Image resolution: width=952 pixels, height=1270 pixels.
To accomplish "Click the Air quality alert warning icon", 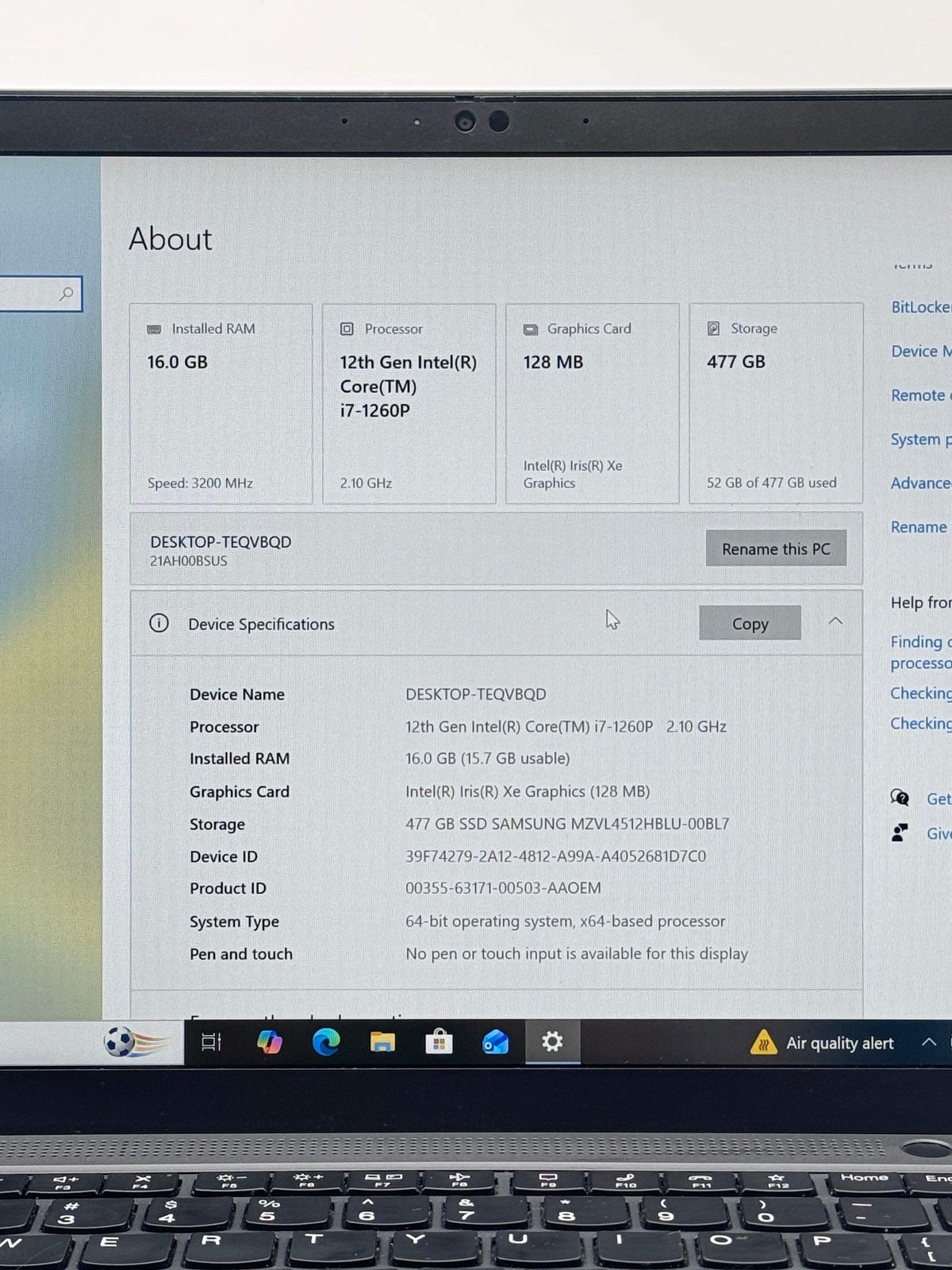I will 763,1041.
